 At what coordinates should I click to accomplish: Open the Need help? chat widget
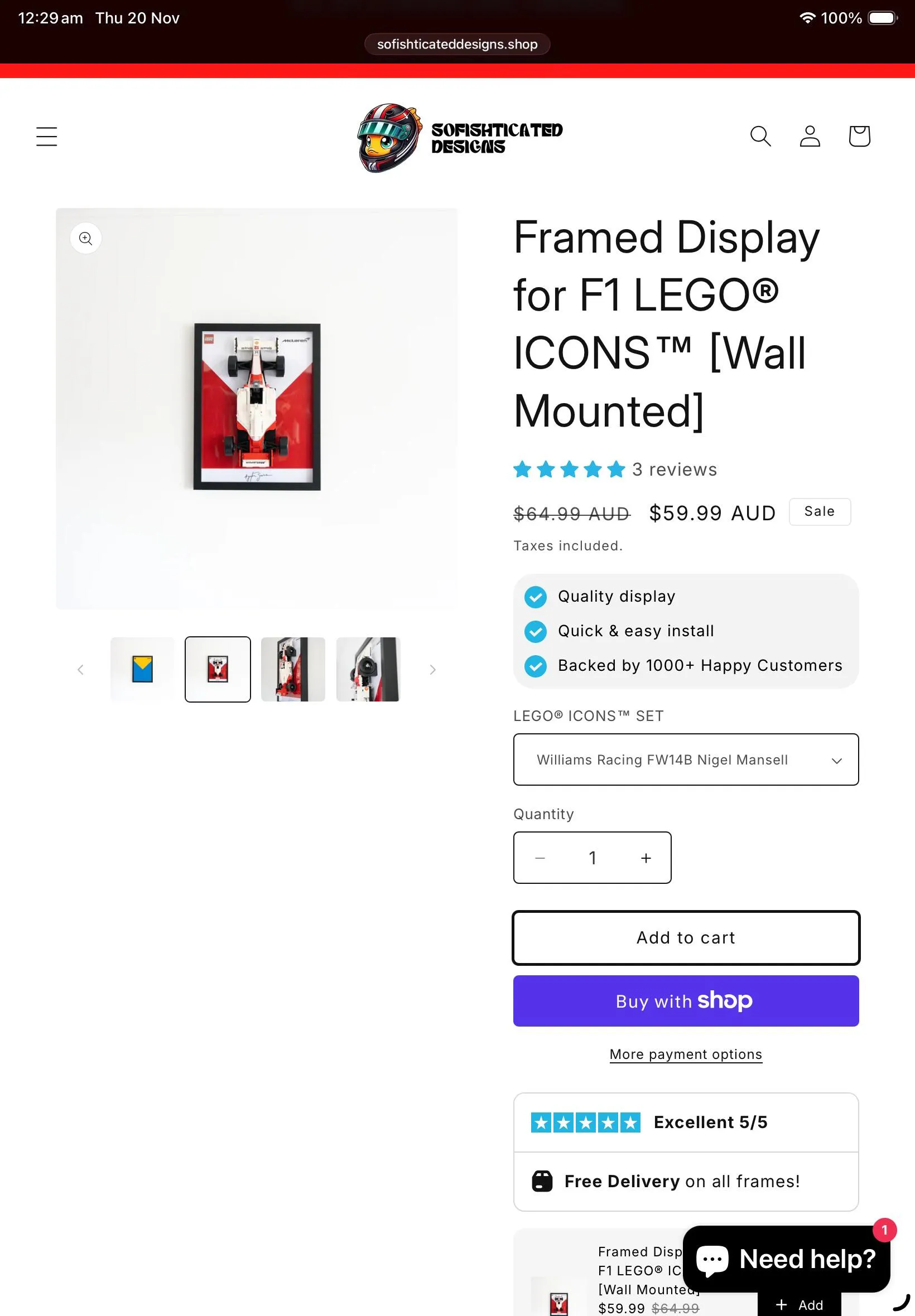786,1259
